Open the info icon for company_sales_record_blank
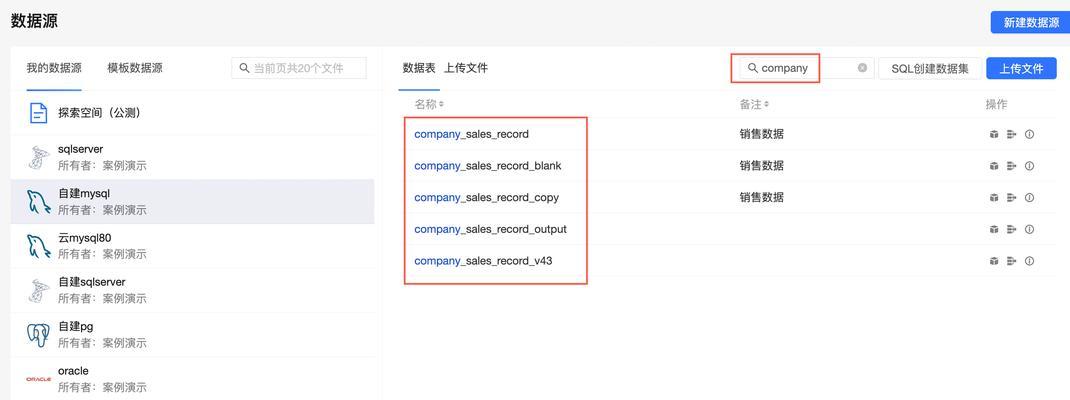The width and height of the screenshot is (1070, 400). tap(1030, 166)
